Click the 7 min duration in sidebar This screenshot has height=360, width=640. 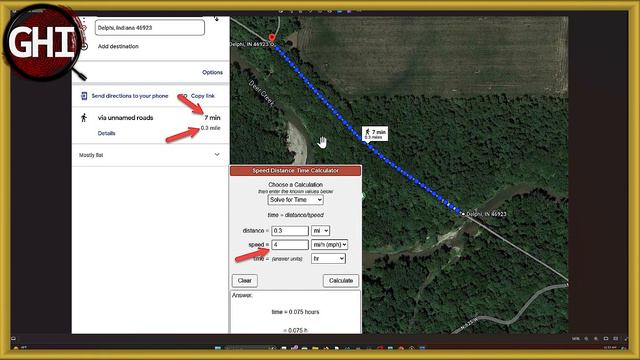(x=212, y=118)
